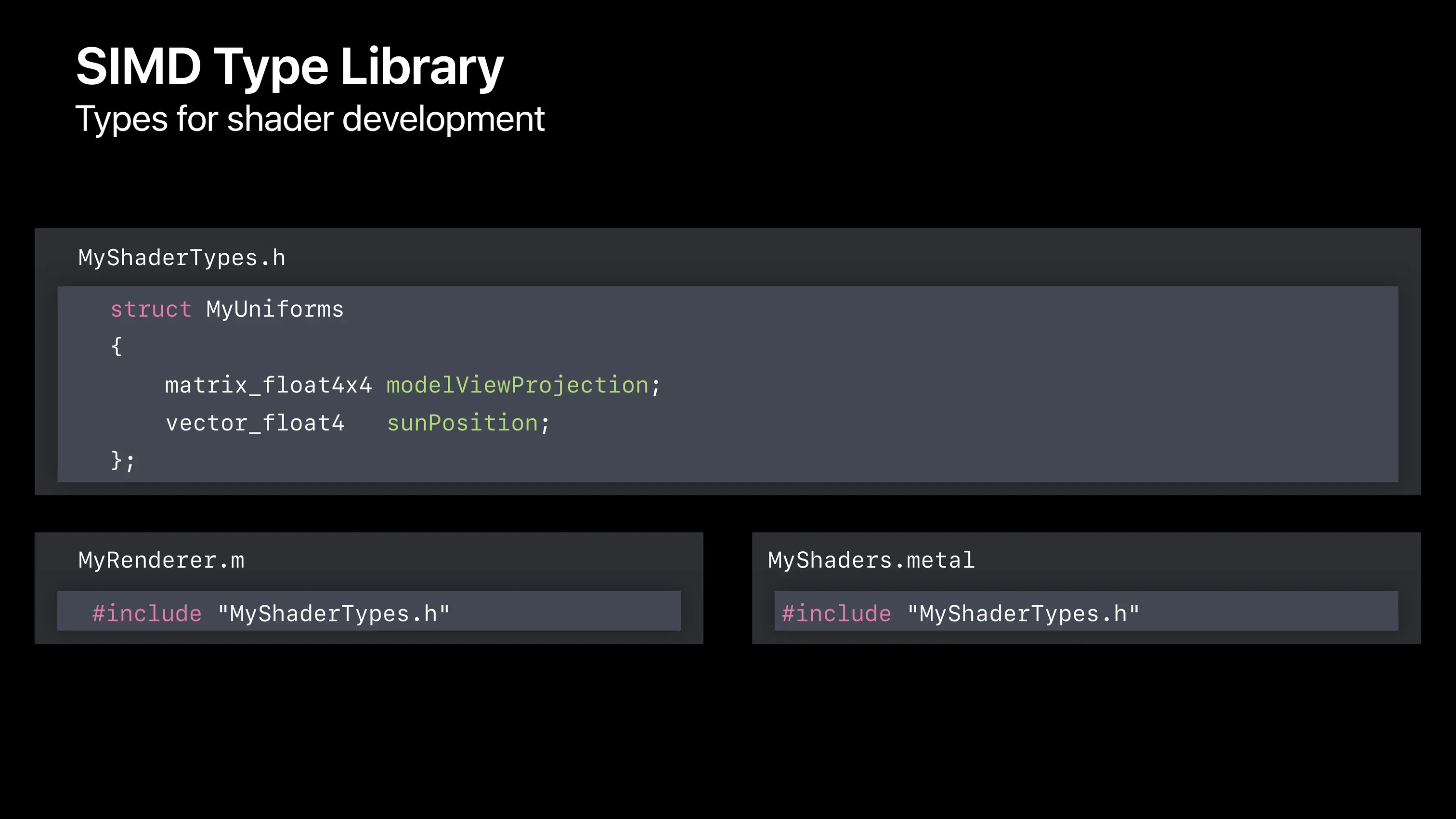Select the MyRenderer.m file label
This screenshot has width=1456, height=819.
coord(161,561)
